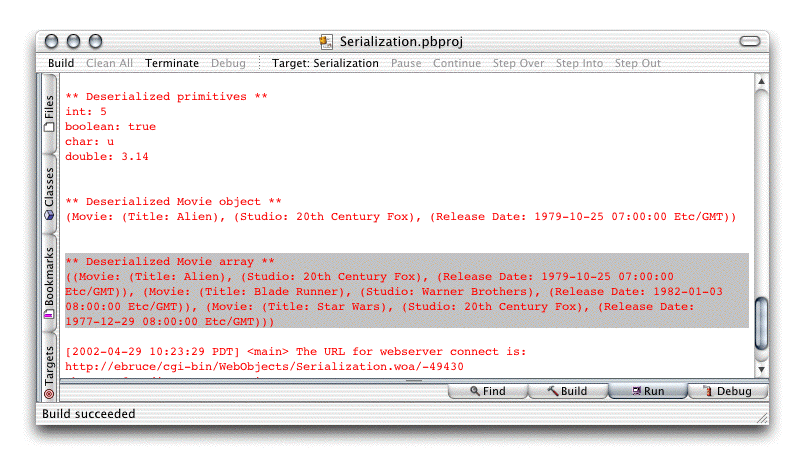
Task: Switch to the Find tab
Action: [488, 391]
